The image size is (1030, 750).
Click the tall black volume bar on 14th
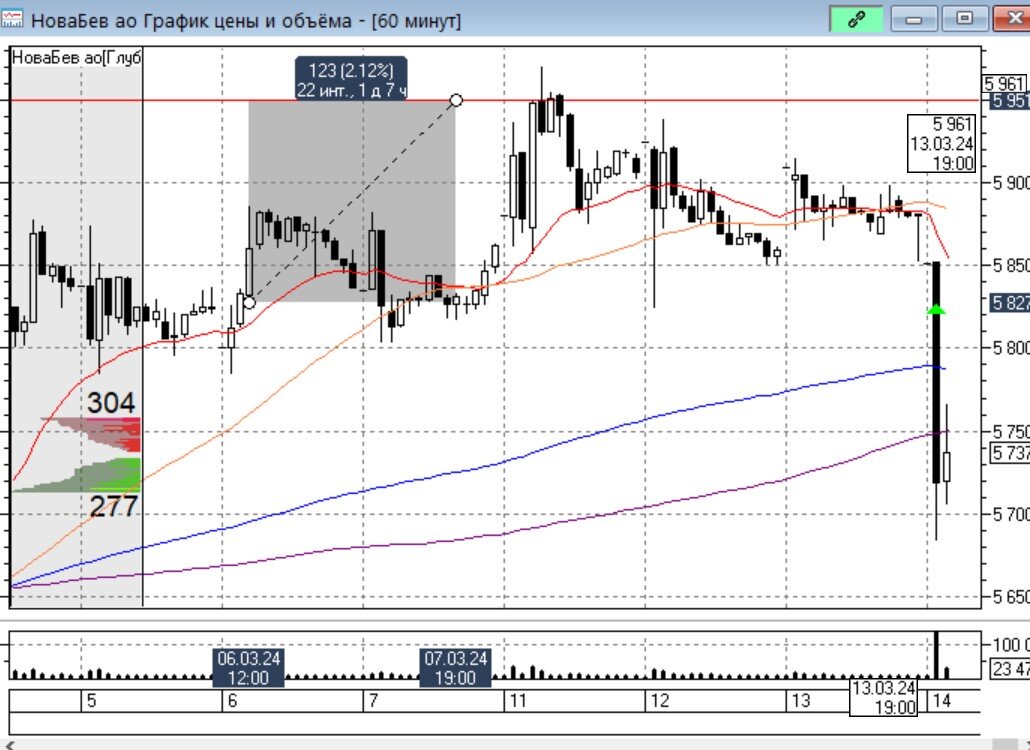pyautogui.click(x=936, y=655)
